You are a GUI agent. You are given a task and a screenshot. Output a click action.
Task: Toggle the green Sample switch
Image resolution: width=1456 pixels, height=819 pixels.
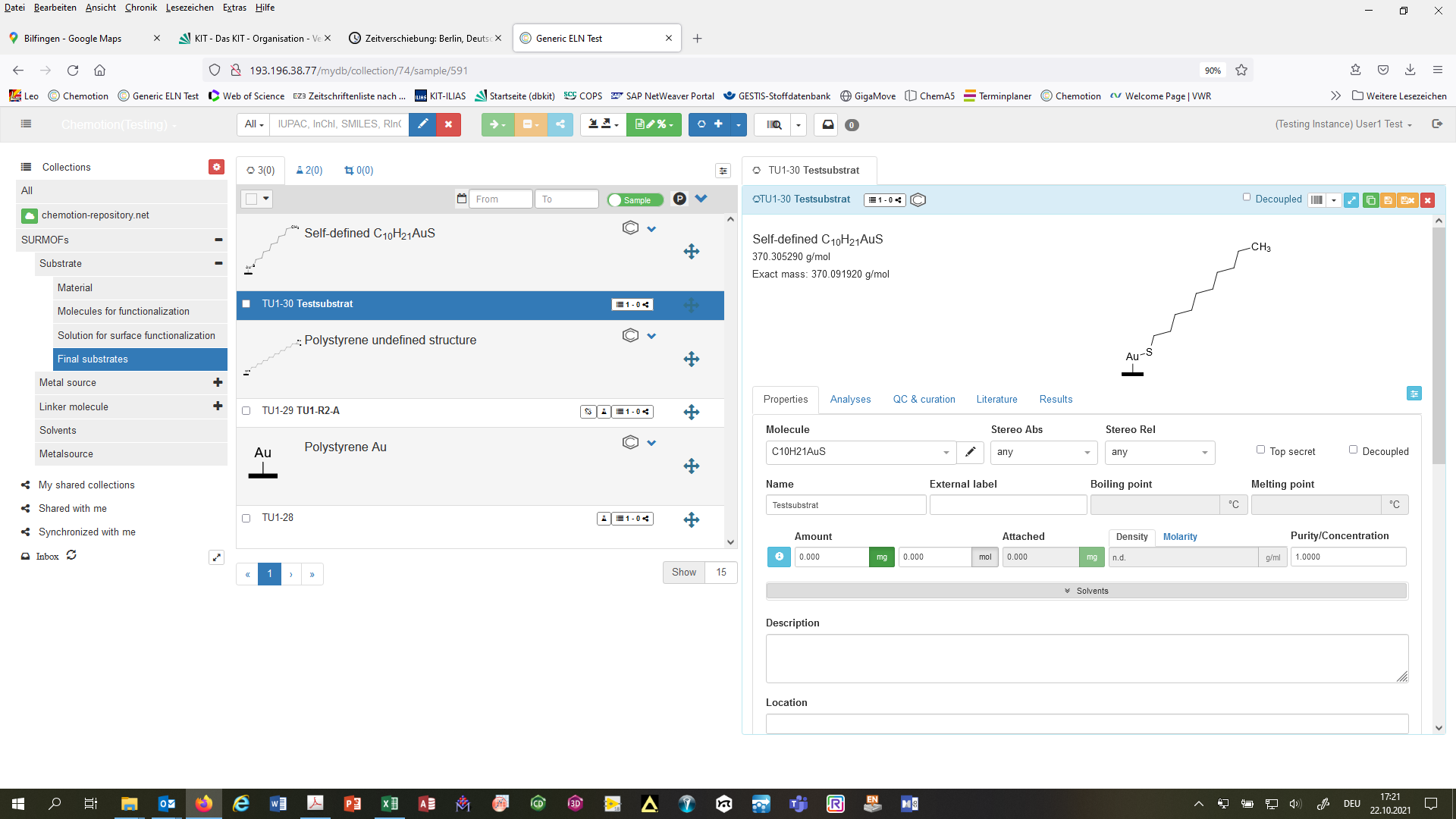[635, 199]
